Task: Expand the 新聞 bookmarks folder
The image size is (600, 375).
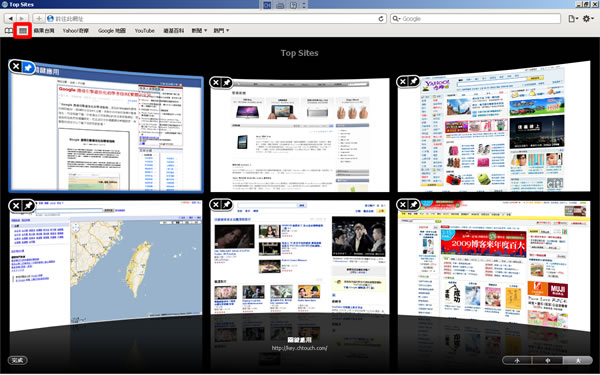Action: click(199, 31)
